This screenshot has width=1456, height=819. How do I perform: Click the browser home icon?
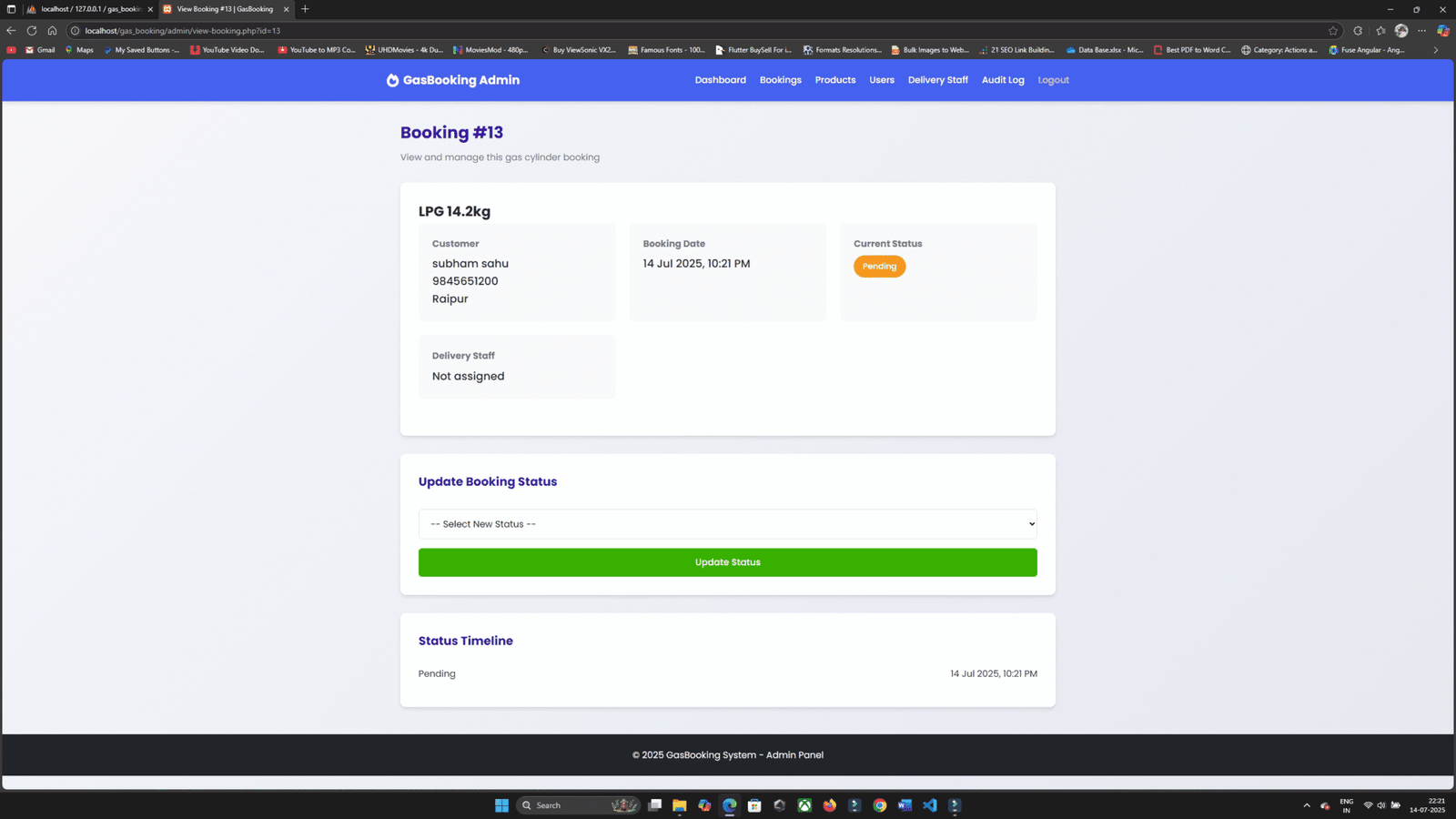click(x=54, y=30)
